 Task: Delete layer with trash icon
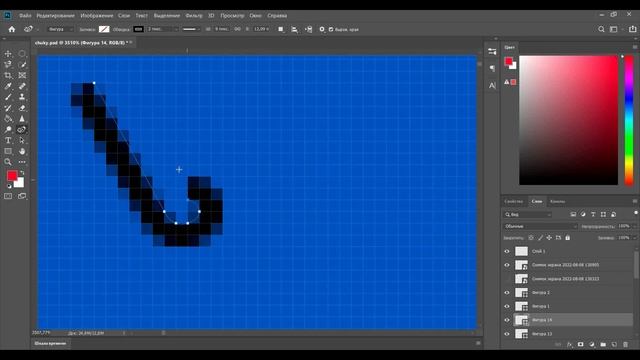625,344
